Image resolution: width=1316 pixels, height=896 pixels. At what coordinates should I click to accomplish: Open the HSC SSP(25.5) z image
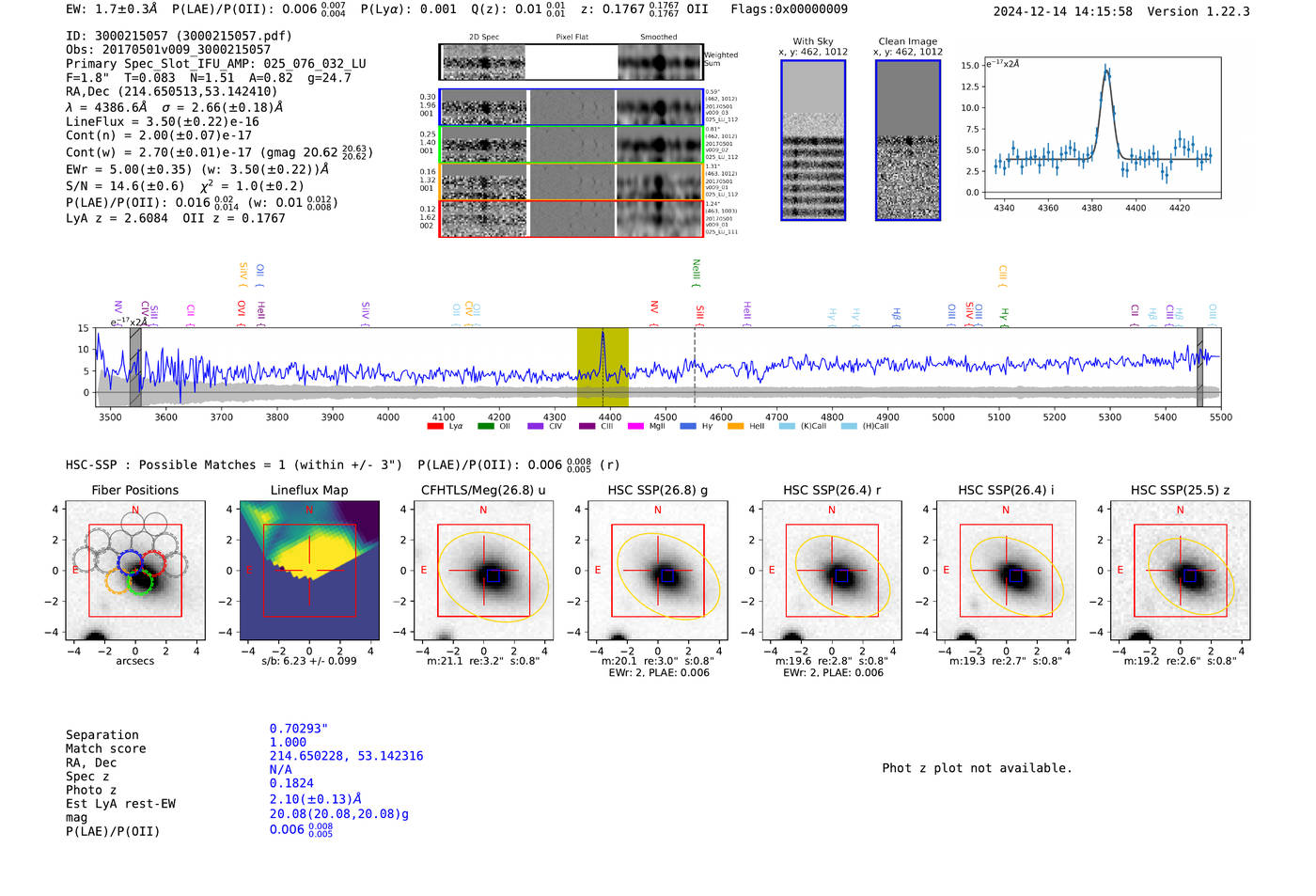[x=1180, y=571]
